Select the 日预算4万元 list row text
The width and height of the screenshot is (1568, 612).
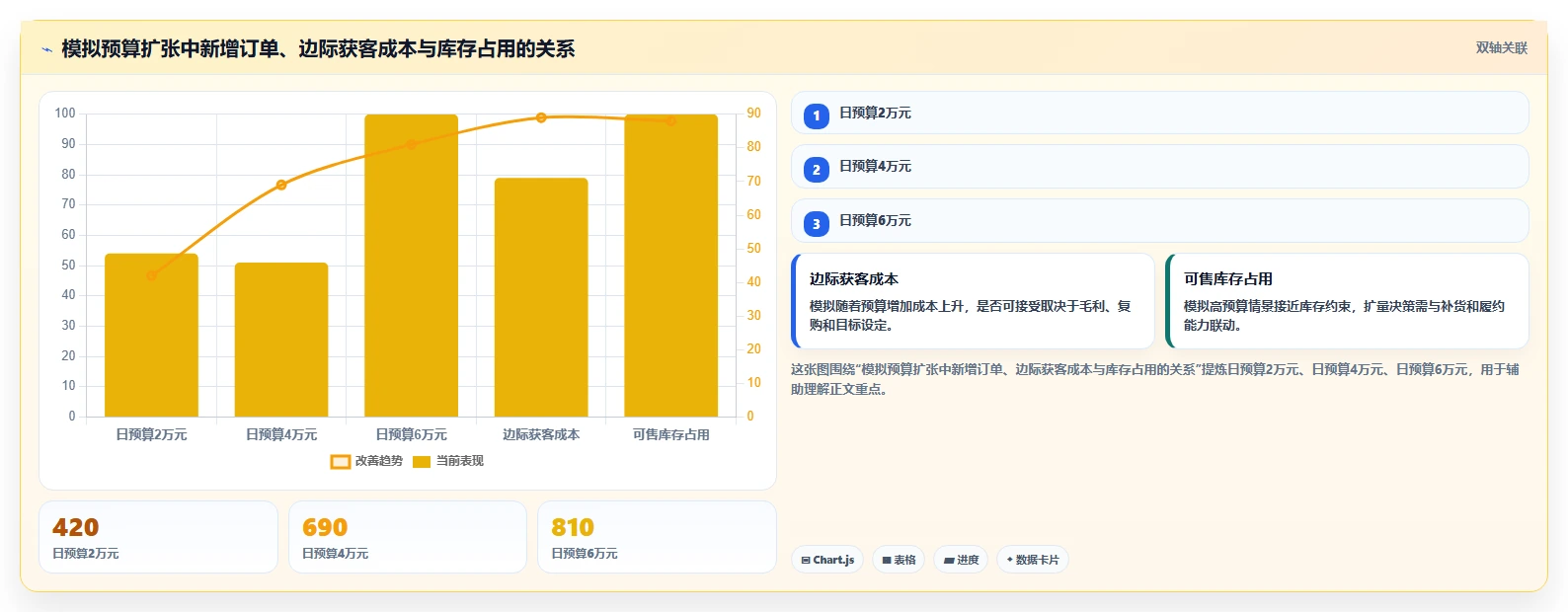click(x=875, y=167)
